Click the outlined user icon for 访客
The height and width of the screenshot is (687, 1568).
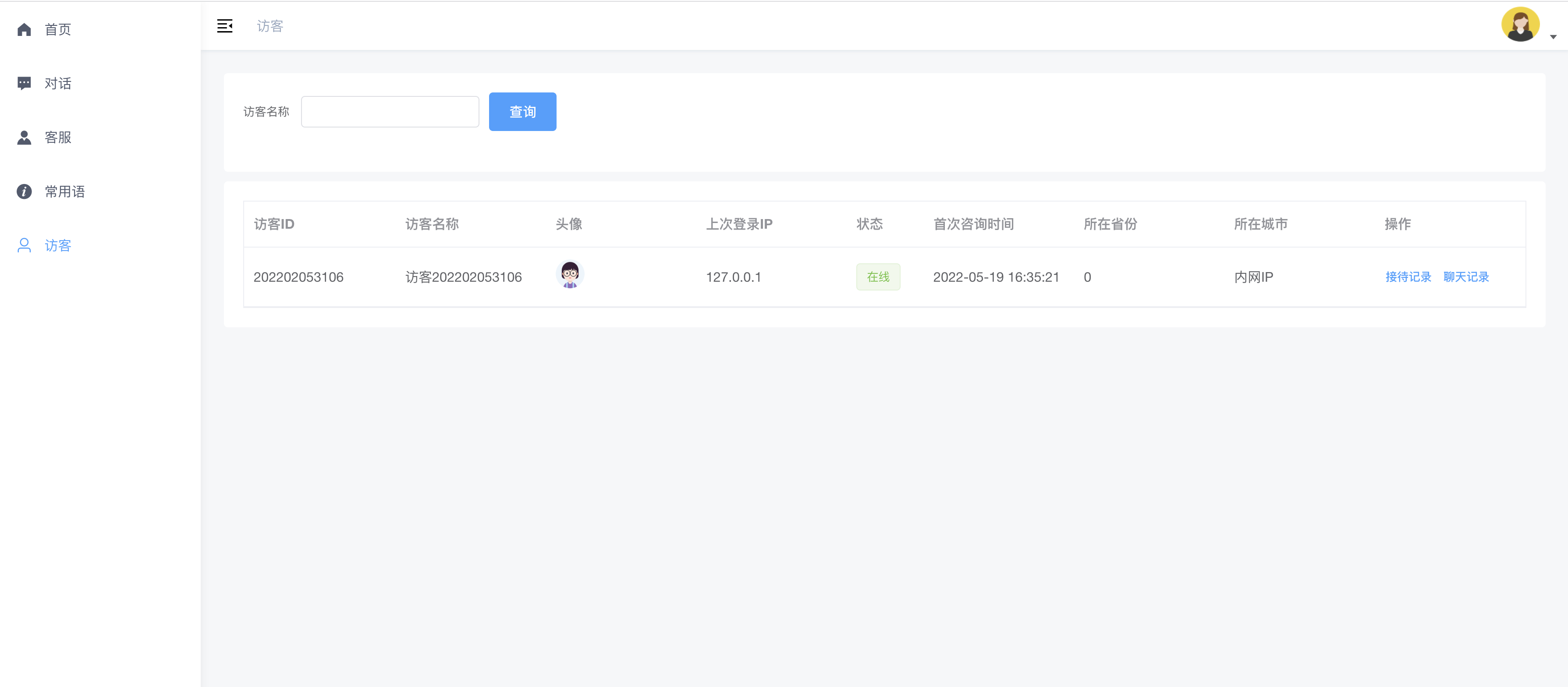coord(25,245)
